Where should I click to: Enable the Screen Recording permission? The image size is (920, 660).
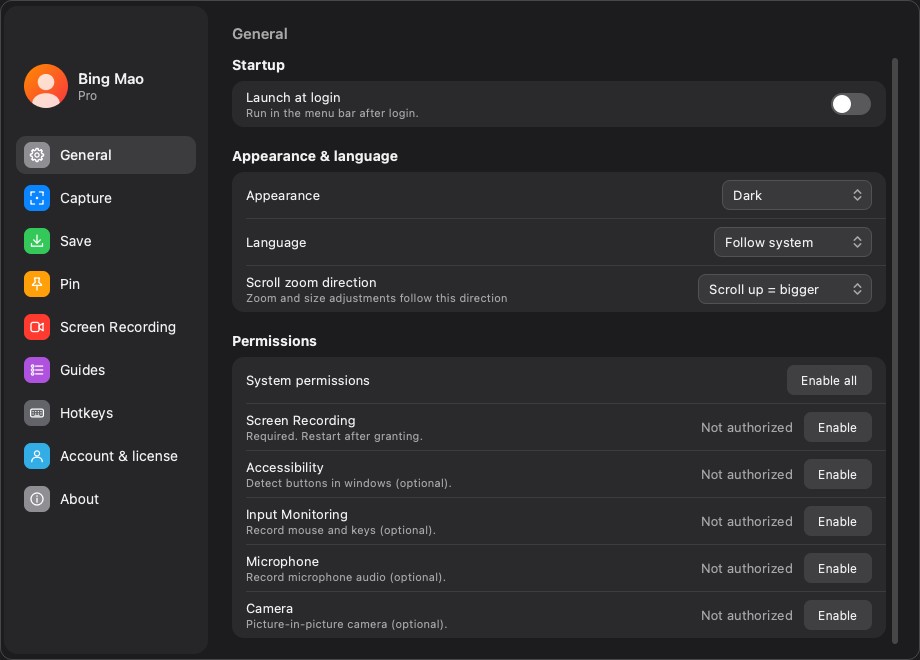[837, 428]
